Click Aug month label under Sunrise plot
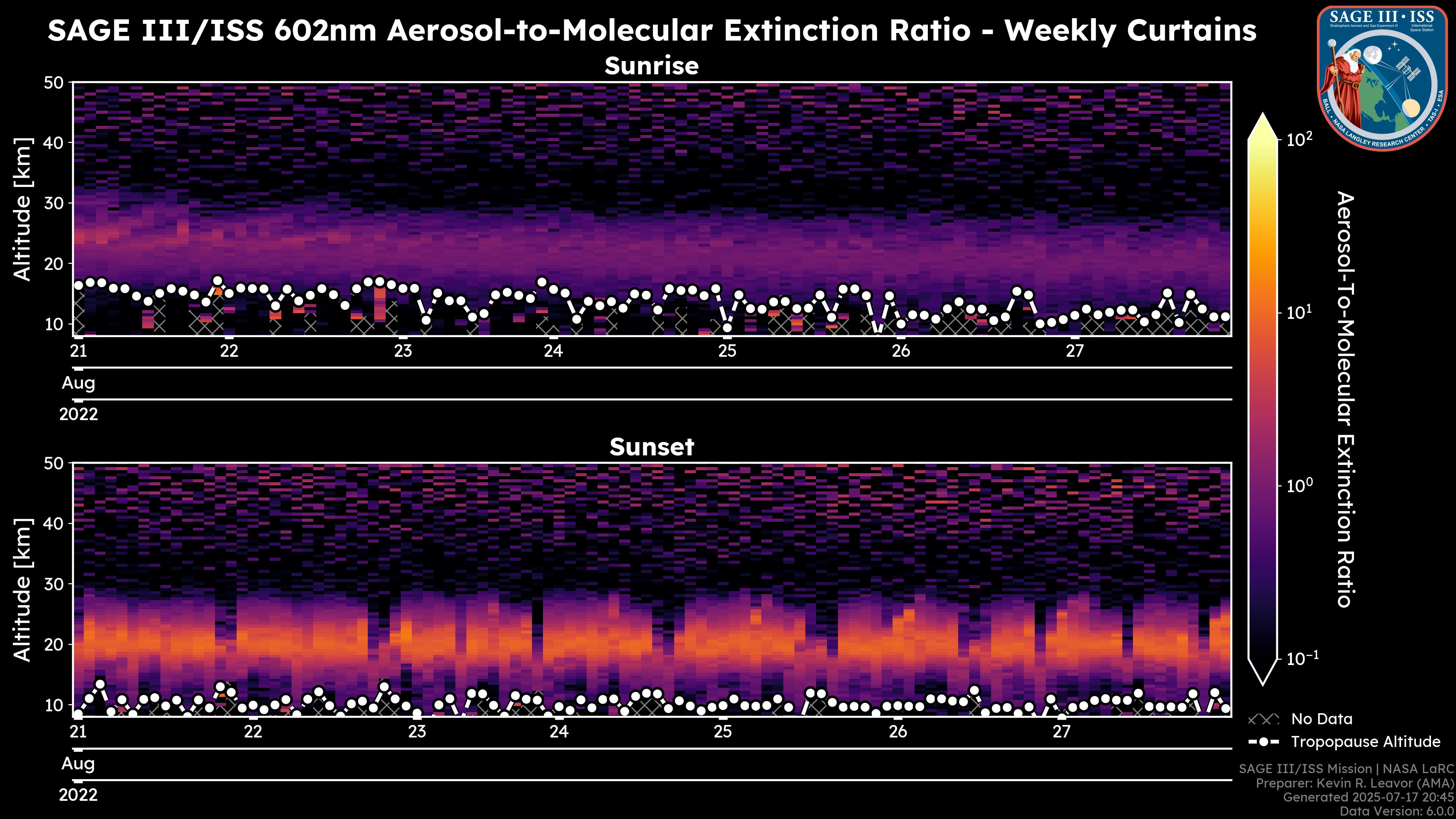 [x=78, y=383]
